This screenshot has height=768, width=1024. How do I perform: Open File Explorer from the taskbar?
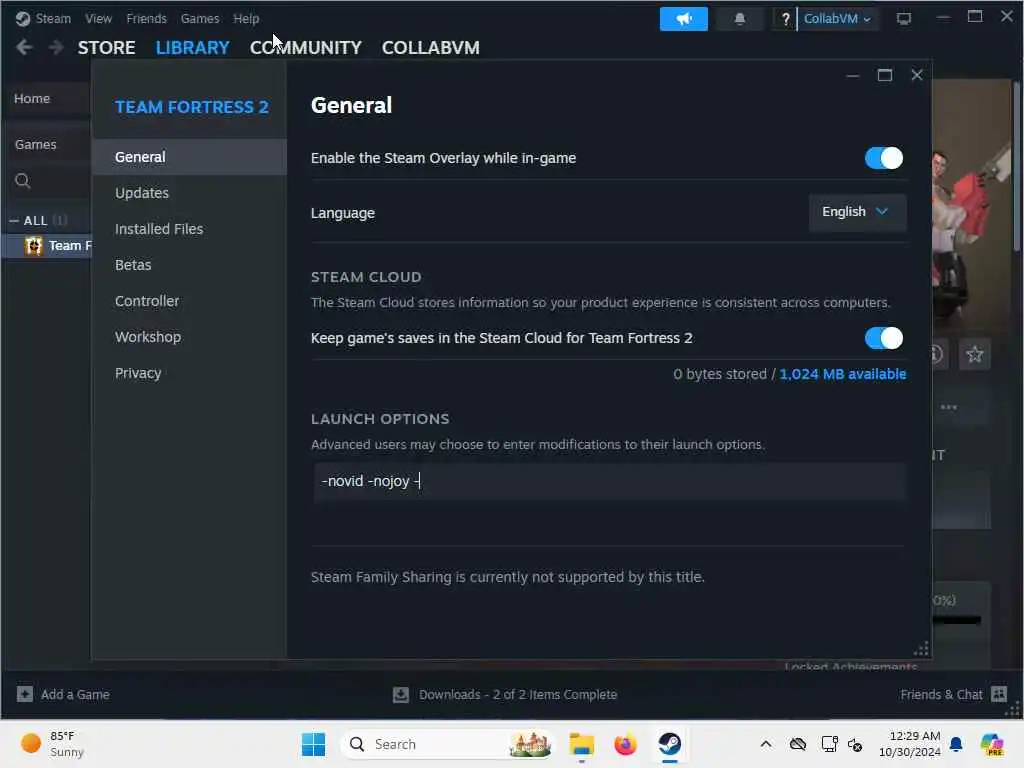[581, 744]
